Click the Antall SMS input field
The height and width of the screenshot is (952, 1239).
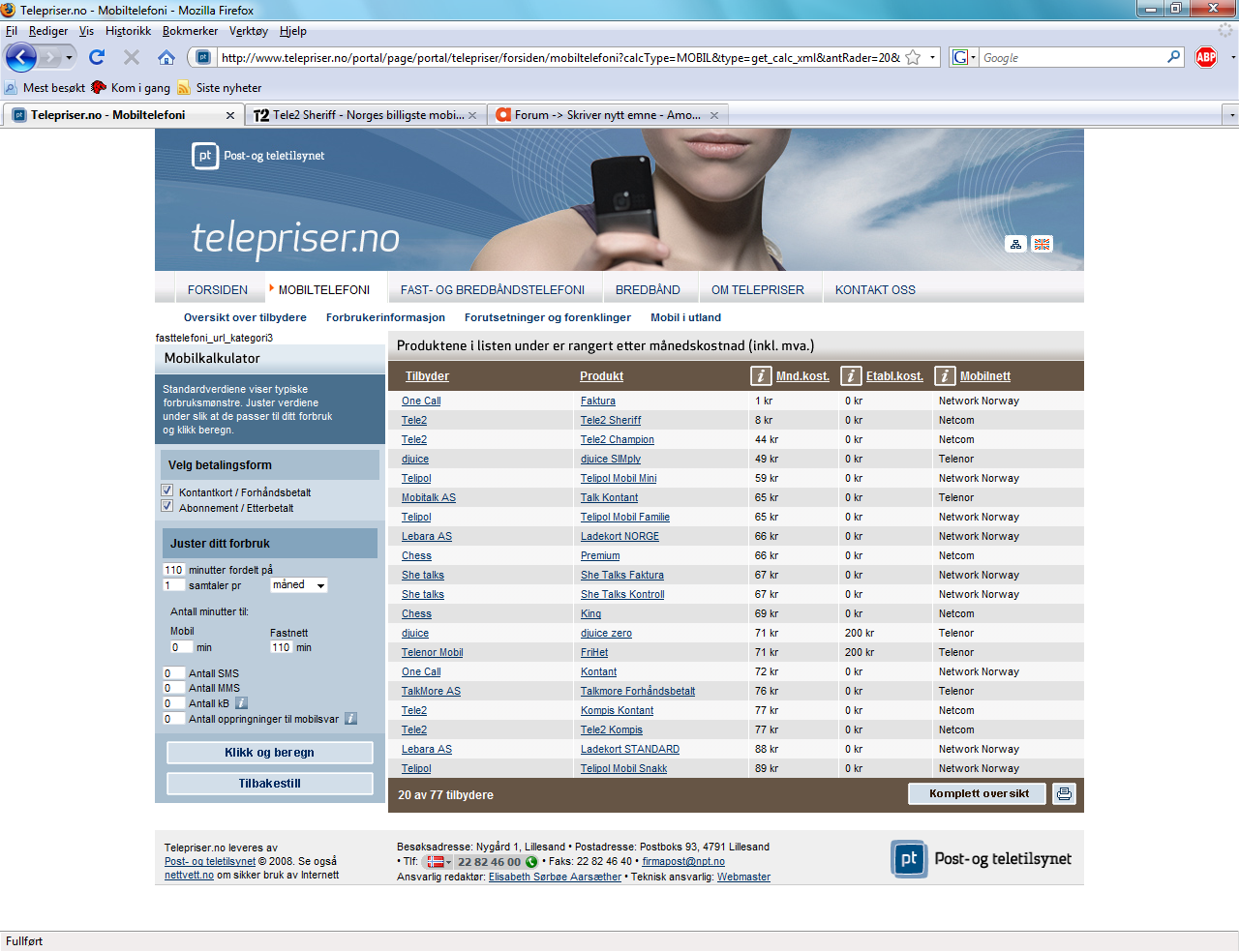point(174,673)
